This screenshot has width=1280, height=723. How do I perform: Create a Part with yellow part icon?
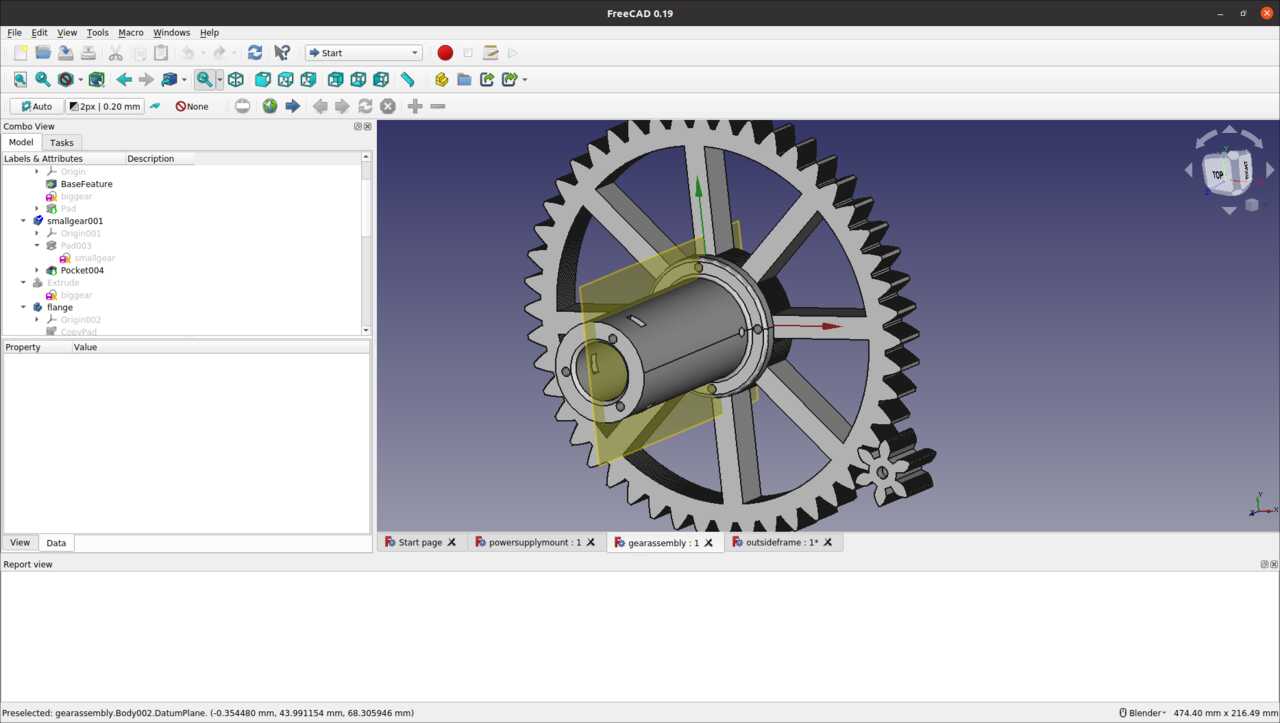click(441, 79)
